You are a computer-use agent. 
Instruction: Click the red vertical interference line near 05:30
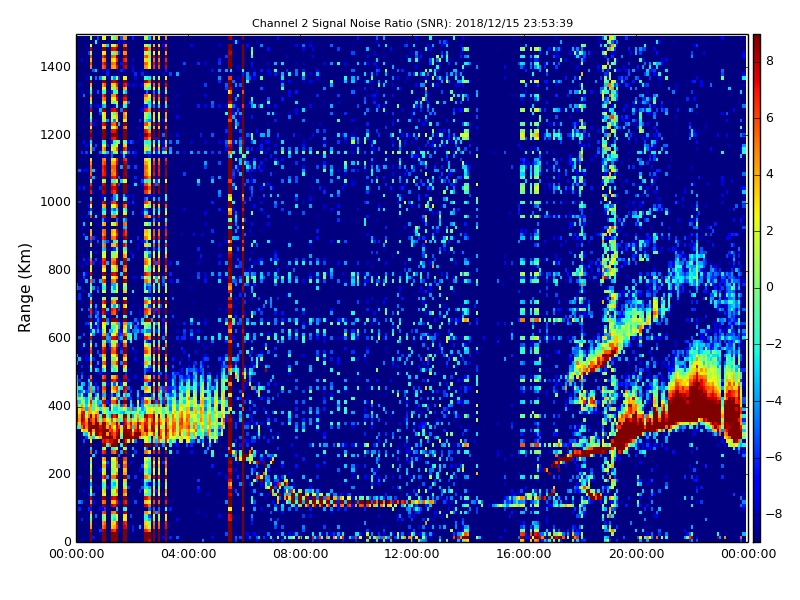tap(230, 288)
